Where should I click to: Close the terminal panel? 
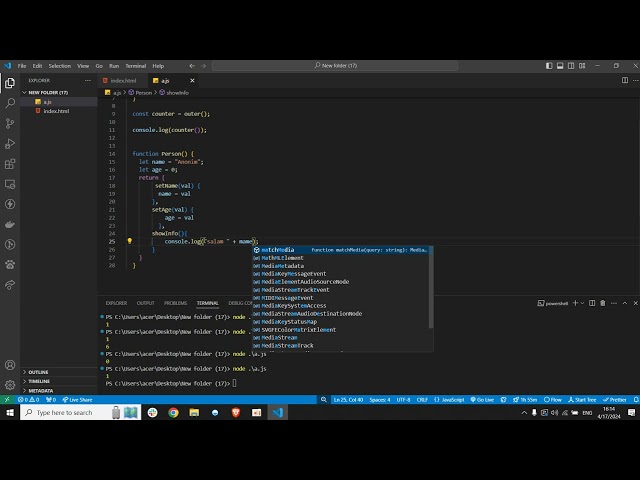pyautogui.click(x=636, y=303)
